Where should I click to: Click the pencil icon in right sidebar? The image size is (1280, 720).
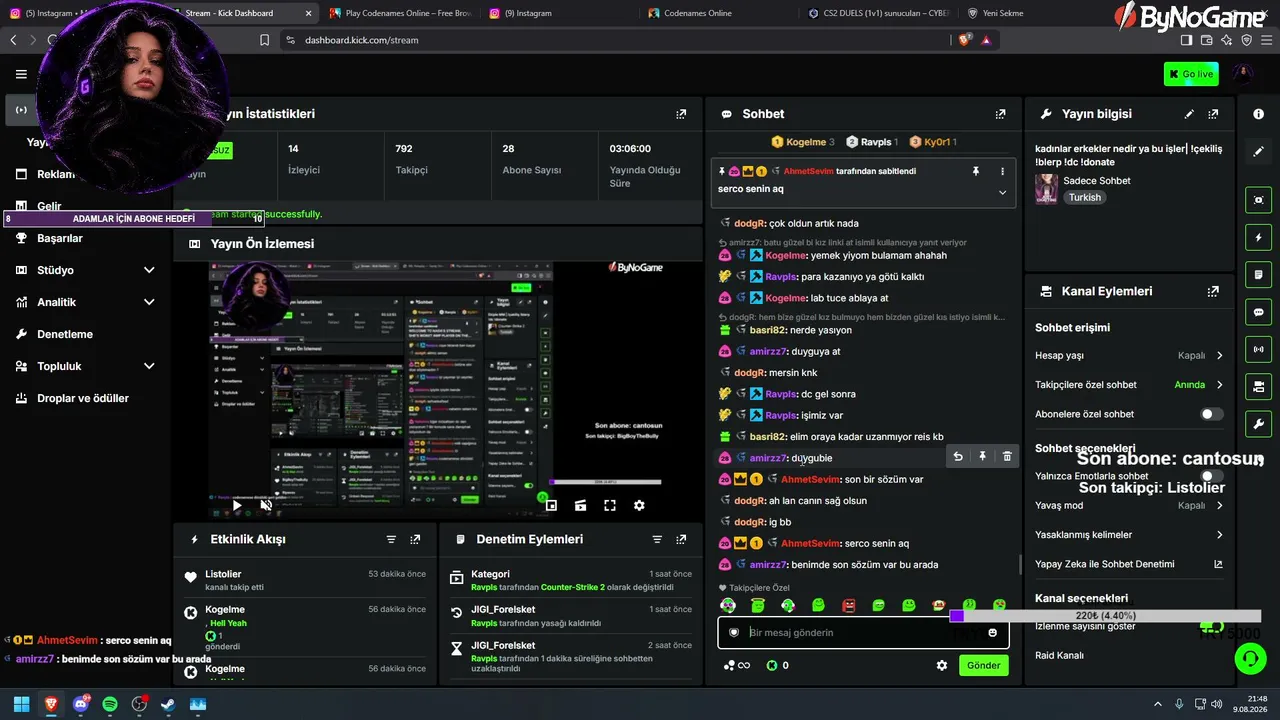point(1258,151)
